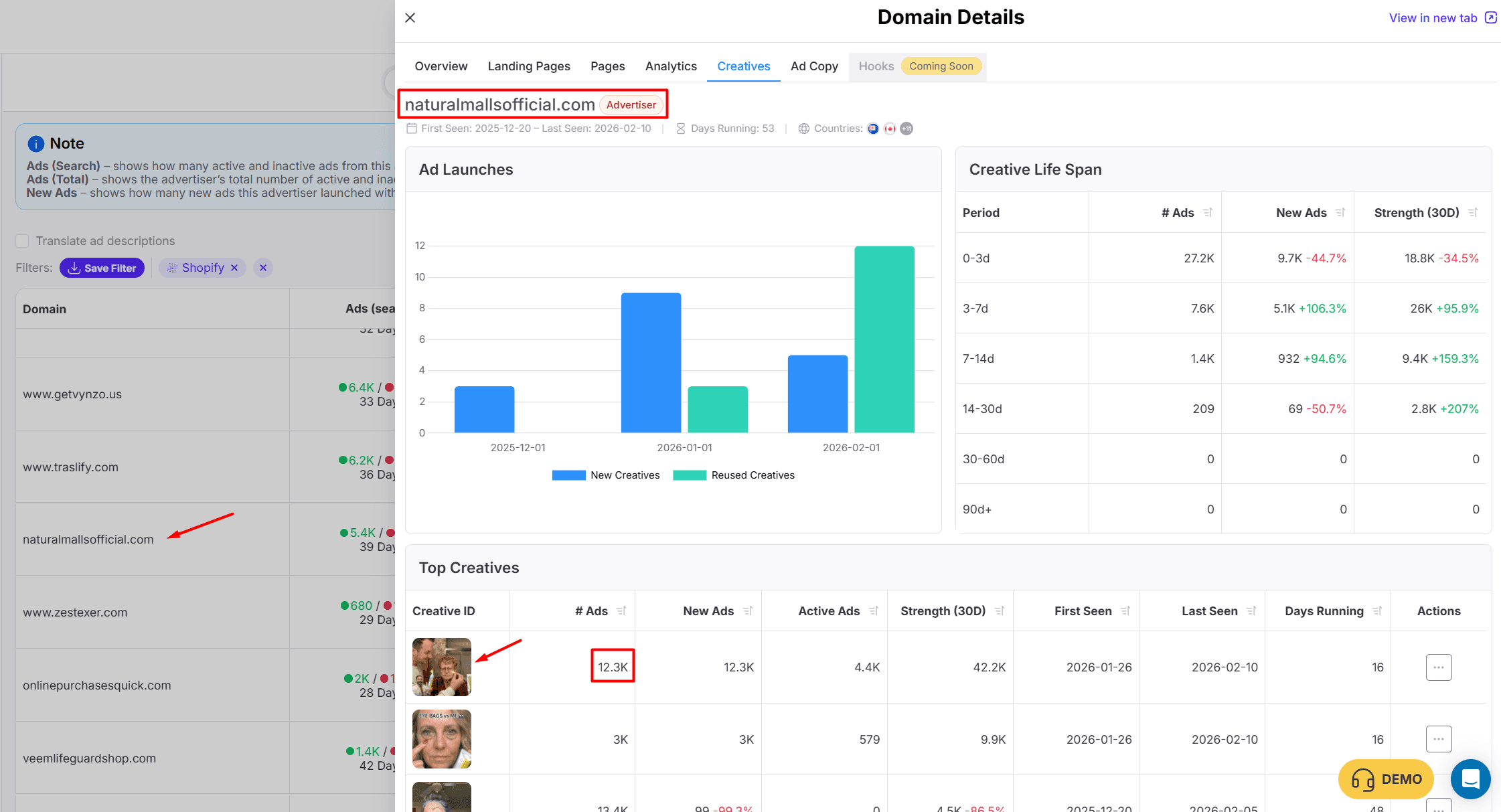This screenshot has width=1501, height=812.
Task: Sort Top Creatives by Active Ads
Action: pos(874,611)
